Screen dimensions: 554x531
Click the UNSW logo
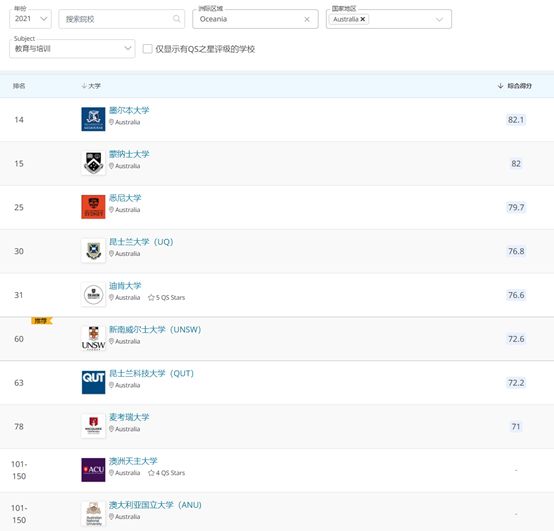click(93, 338)
